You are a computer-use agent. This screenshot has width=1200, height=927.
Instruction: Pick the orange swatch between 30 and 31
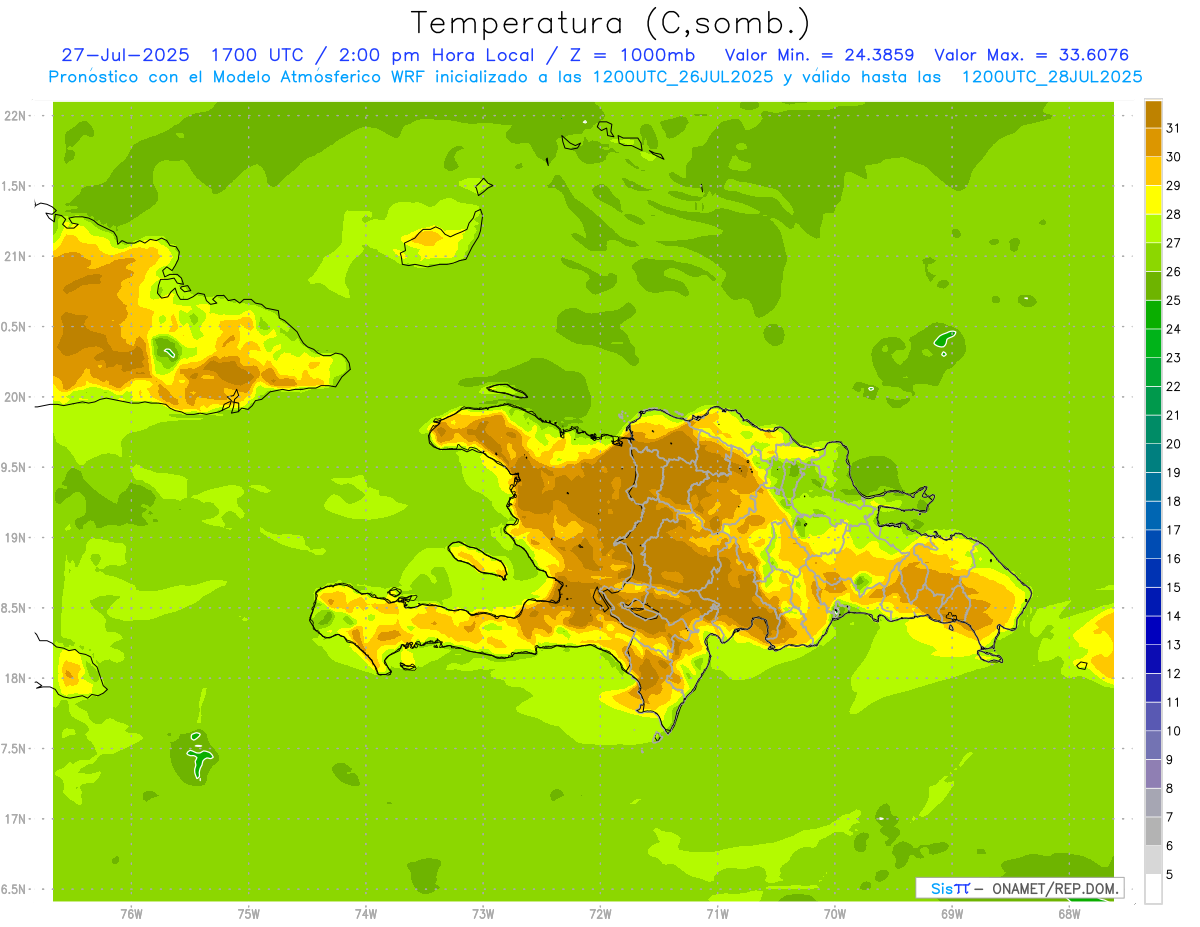click(1153, 143)
